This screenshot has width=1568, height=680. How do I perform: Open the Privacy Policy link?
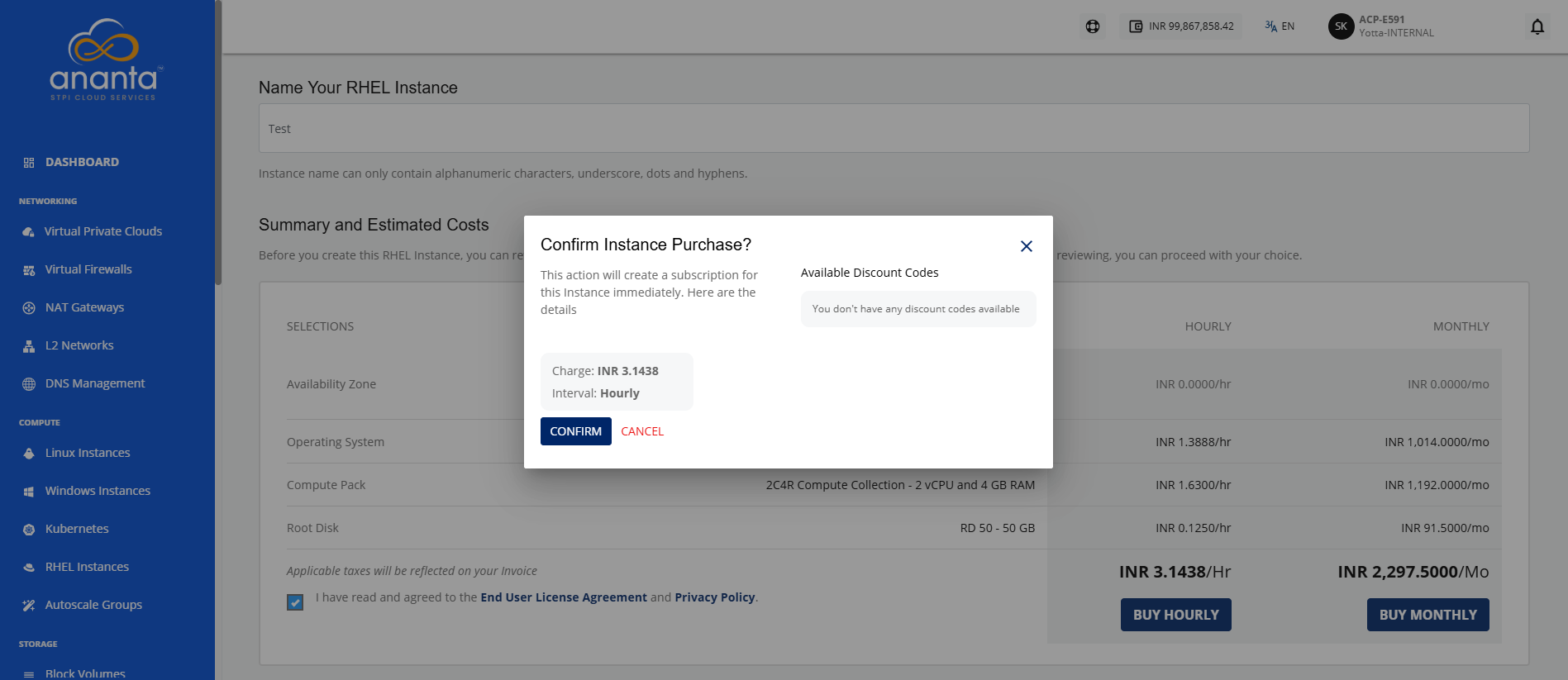tap(715, 597)
